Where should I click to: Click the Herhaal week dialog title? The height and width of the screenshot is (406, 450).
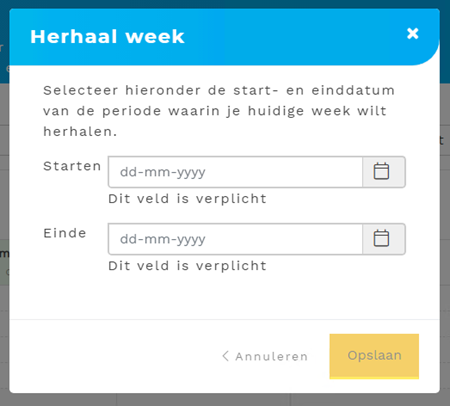click(107, 36)
